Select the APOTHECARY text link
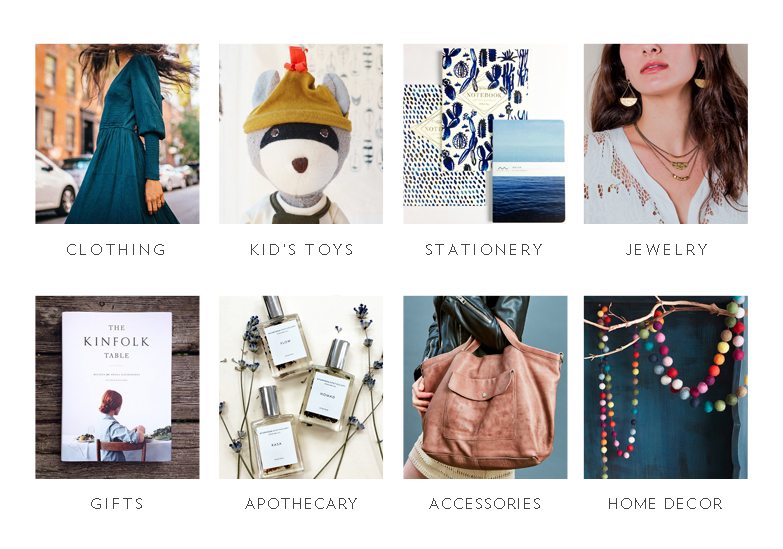Image resolution: width=783 pixels, height=549 pixels. [302, 503]
